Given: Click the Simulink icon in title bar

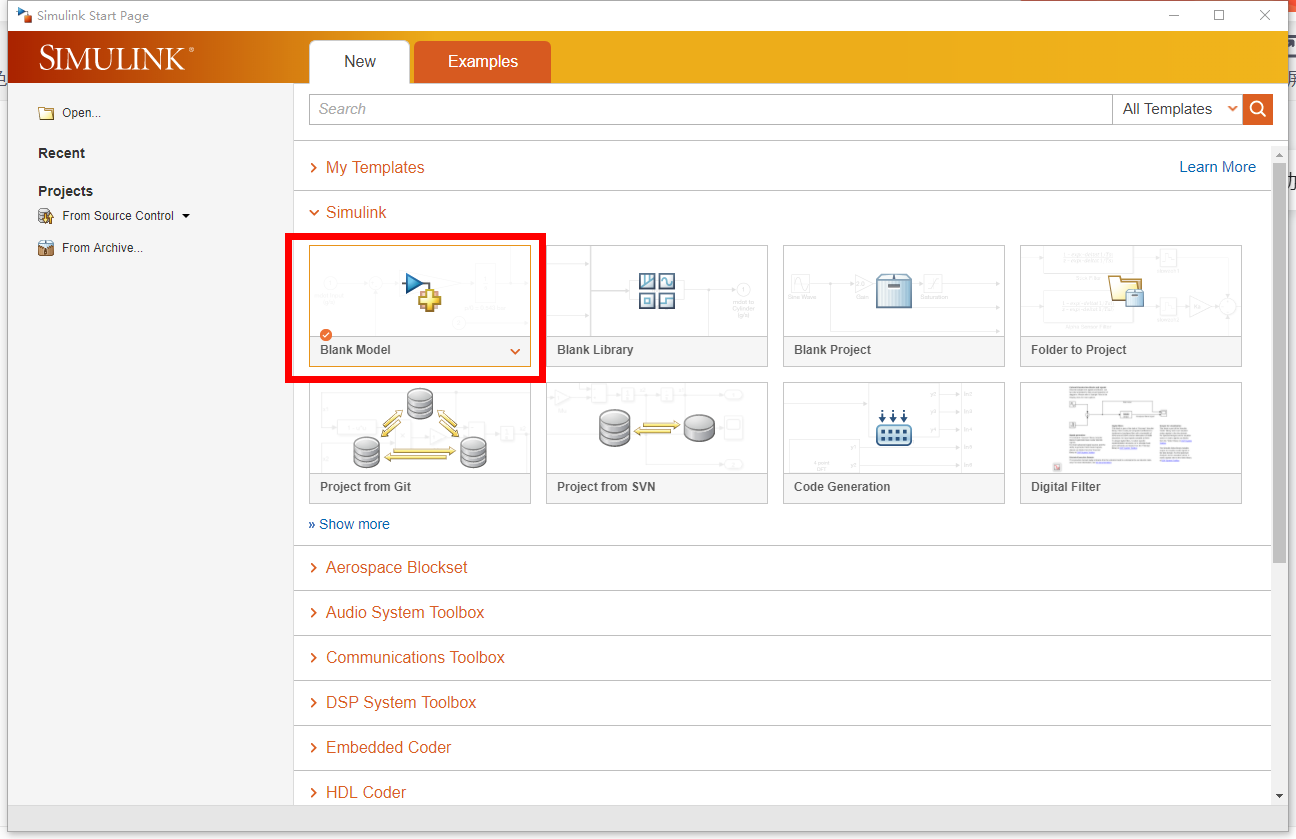Looking at the screenshot, I should click(24, 15).
